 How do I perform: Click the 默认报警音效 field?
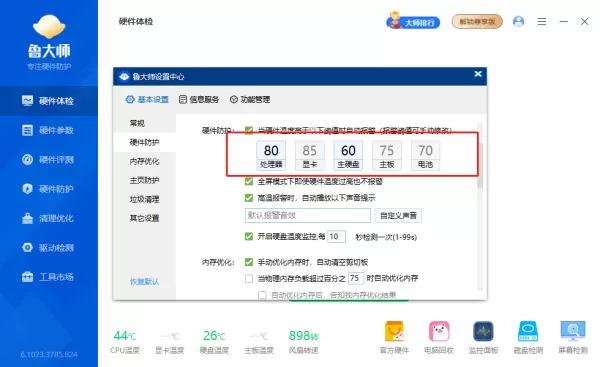pos(308,215)
